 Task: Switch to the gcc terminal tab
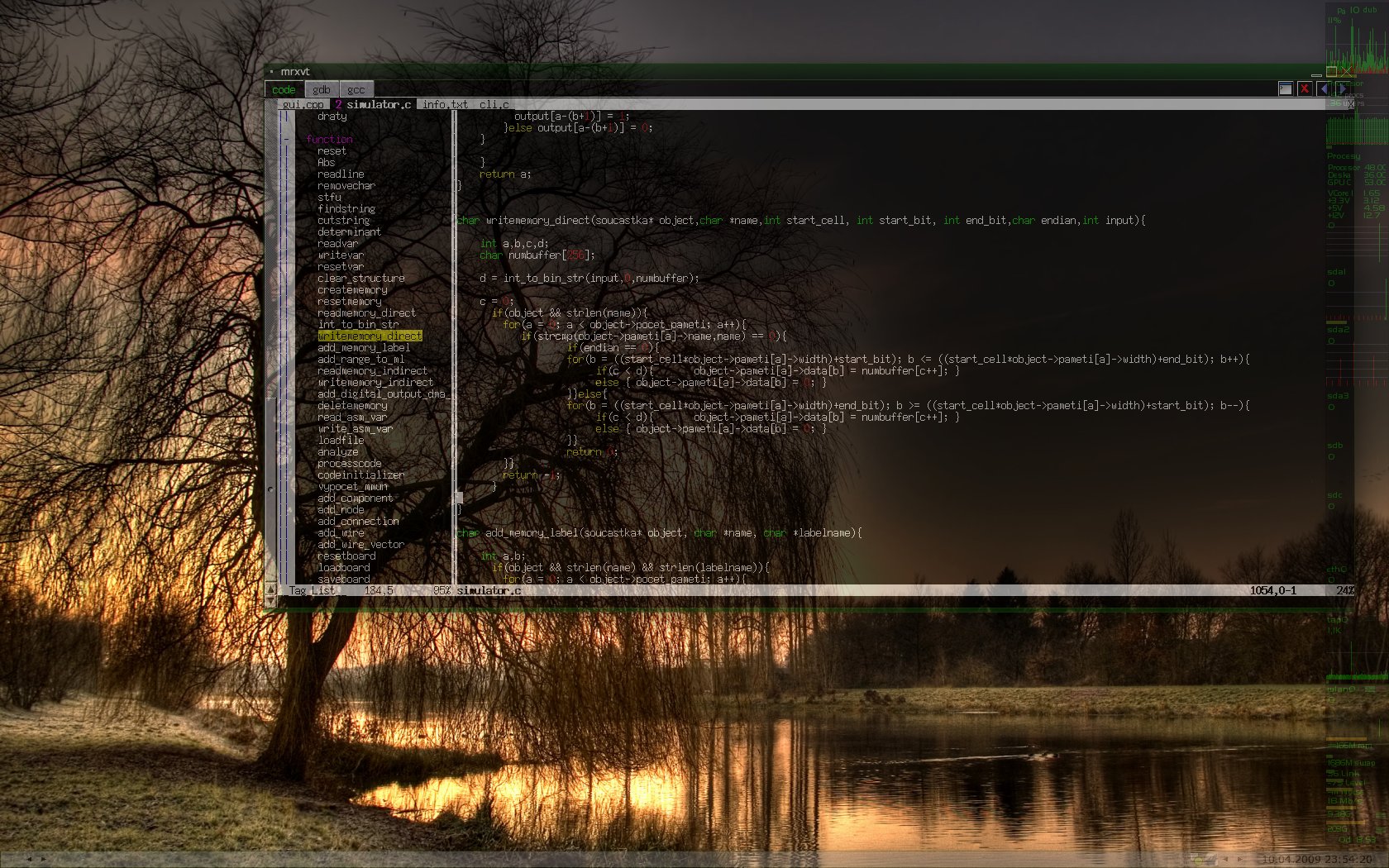tap(356, 89)
